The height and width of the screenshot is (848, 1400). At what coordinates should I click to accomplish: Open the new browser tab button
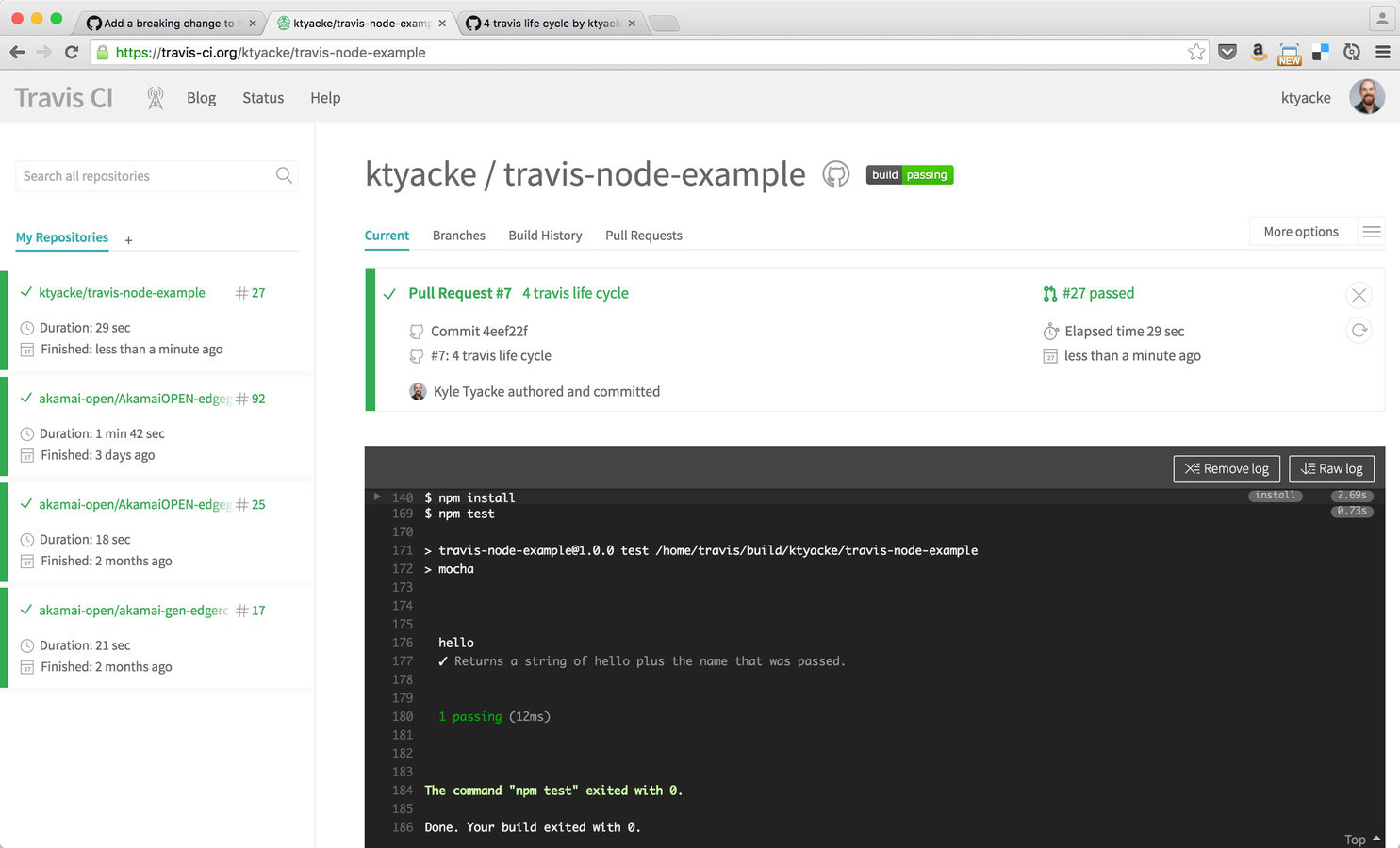click(x=664, y=24)
